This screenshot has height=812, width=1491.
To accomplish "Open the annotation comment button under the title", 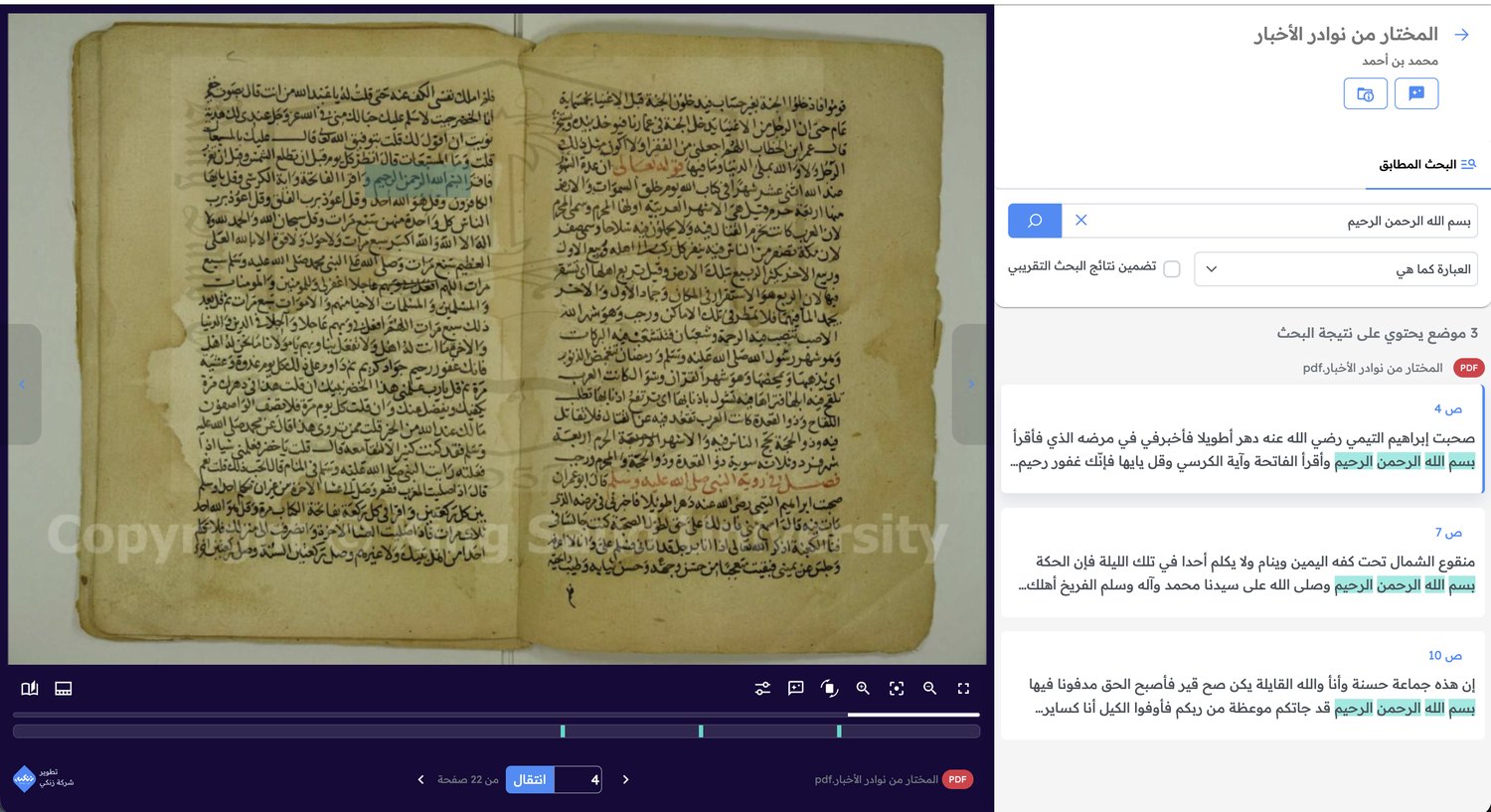I will click(x=1416, y=94).
